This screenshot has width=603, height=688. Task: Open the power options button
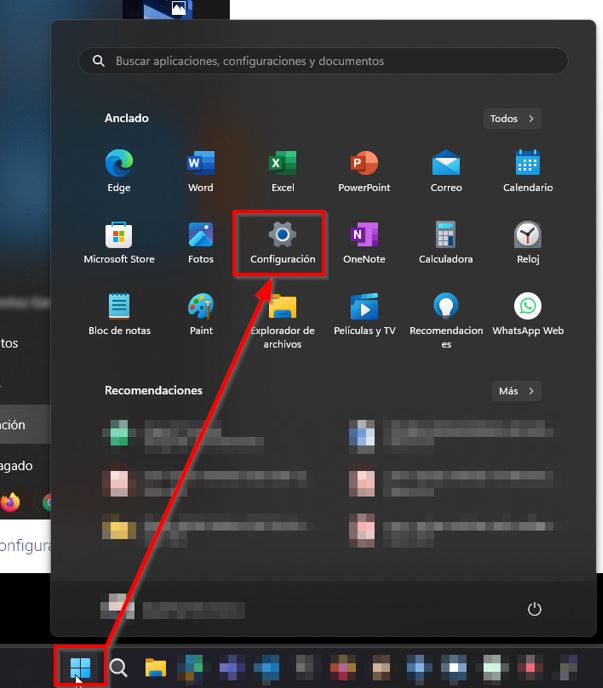point(535,609)
